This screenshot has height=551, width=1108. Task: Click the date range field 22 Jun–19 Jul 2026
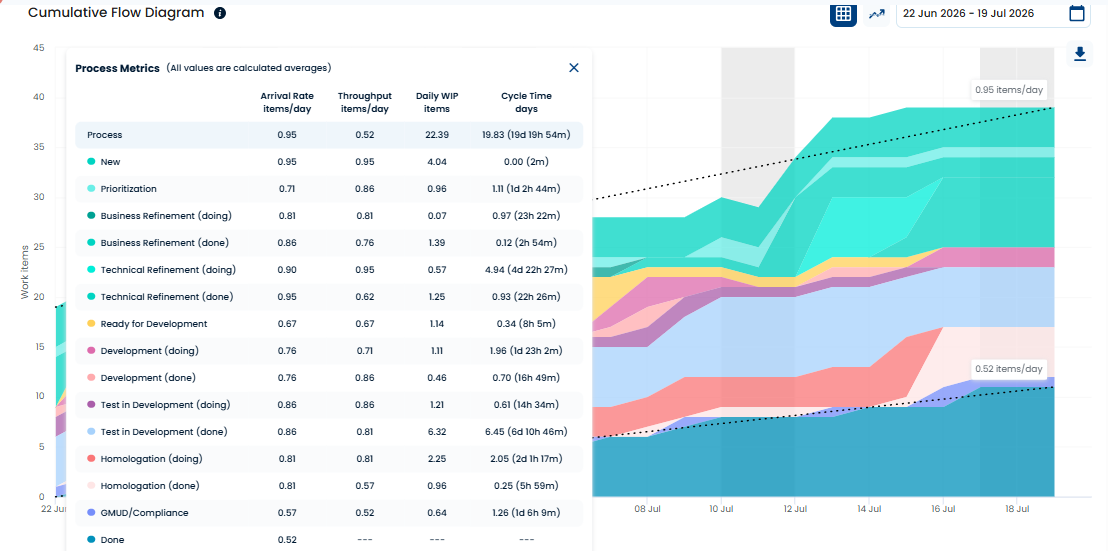(x=992, y=13)
